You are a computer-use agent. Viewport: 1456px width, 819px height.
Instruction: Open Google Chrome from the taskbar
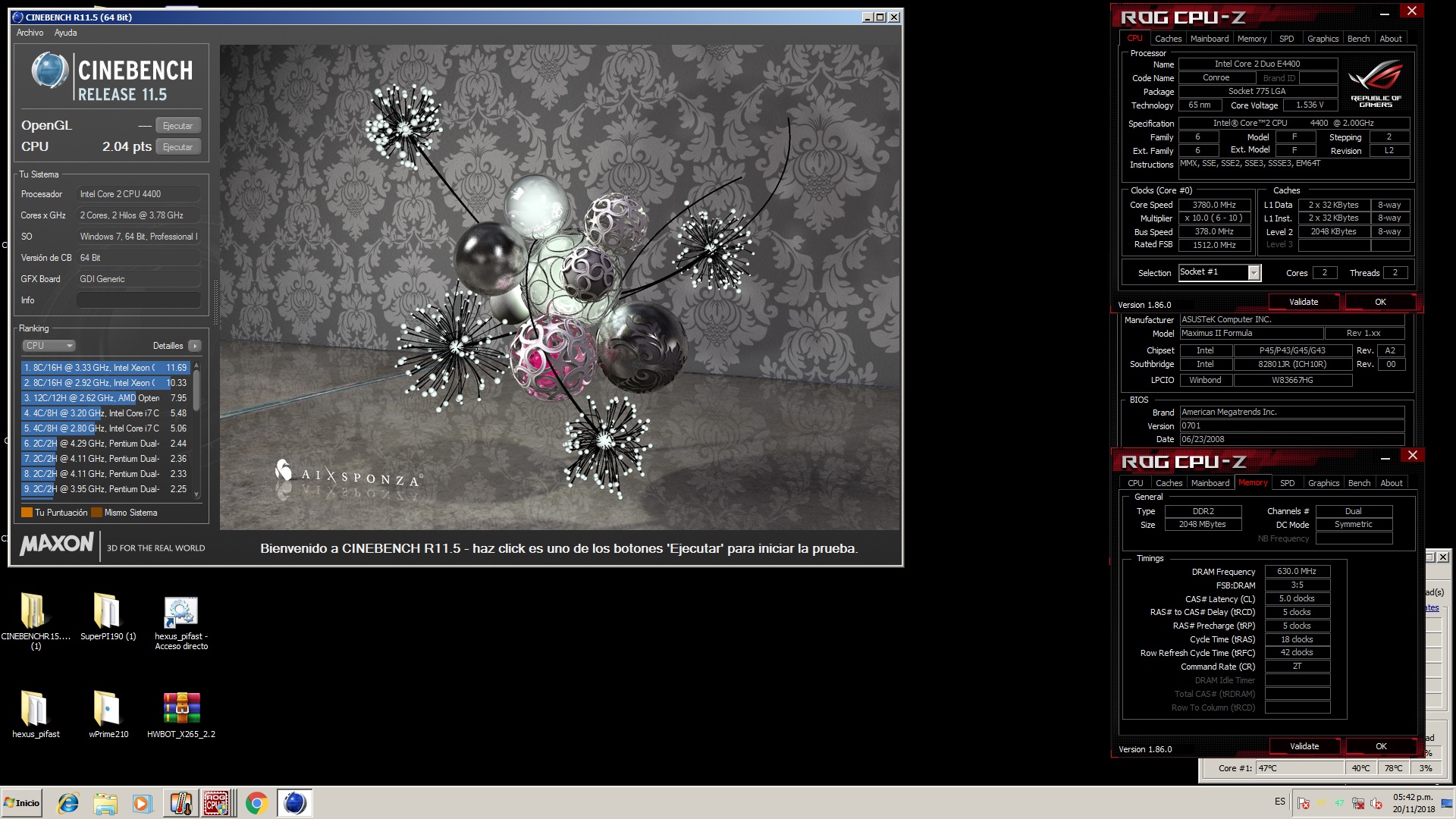click(256, 803)
